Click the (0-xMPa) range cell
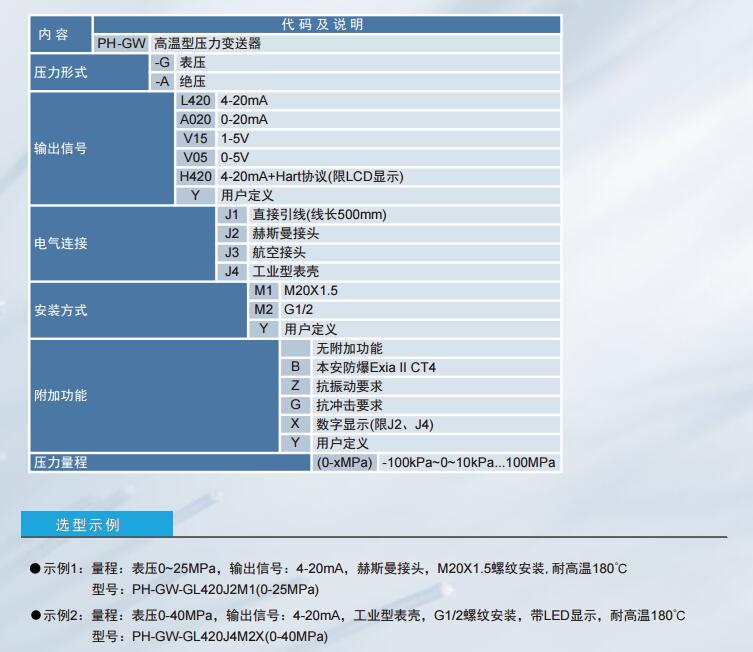Screen dimensions: 753x652 point(344,462)
